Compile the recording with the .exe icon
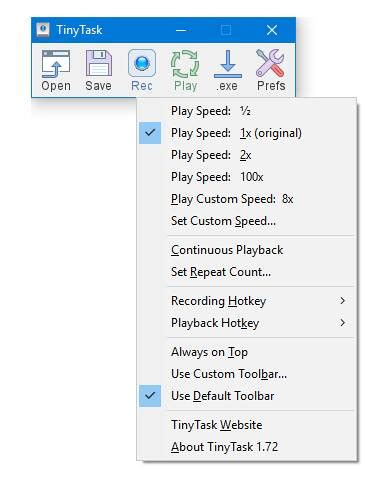The width and height of the screenshot is (373, 480). (228, 70)
